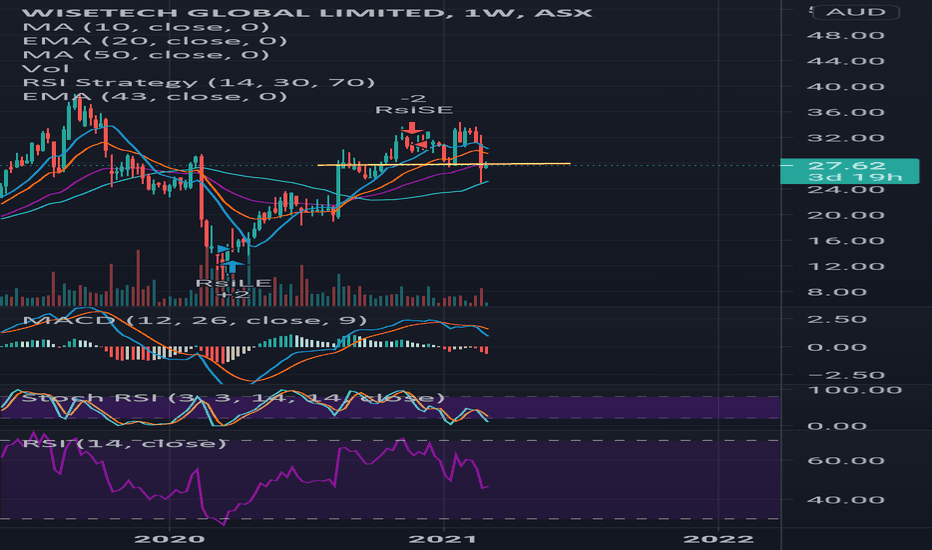Select the EMA (43, close, 0) indicator label

point(155,96)
